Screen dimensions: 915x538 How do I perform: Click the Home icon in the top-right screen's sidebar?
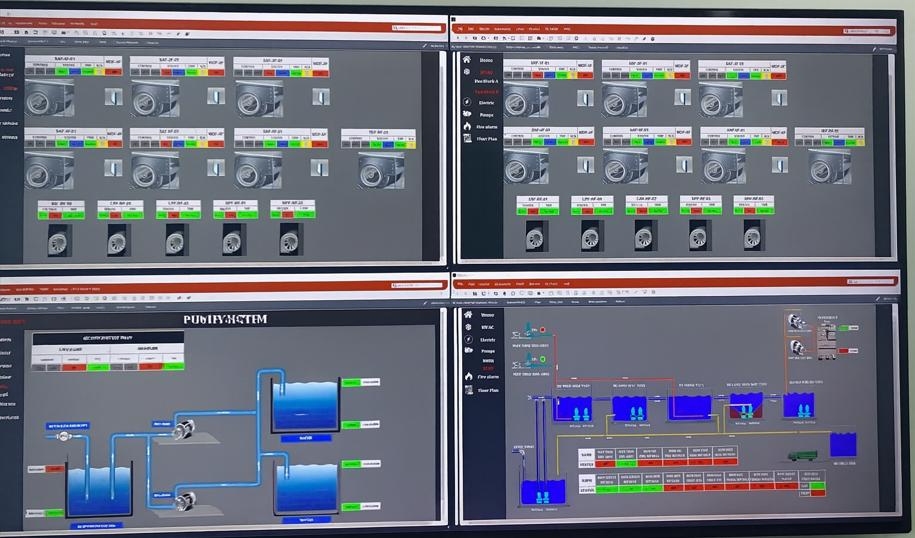466,61
